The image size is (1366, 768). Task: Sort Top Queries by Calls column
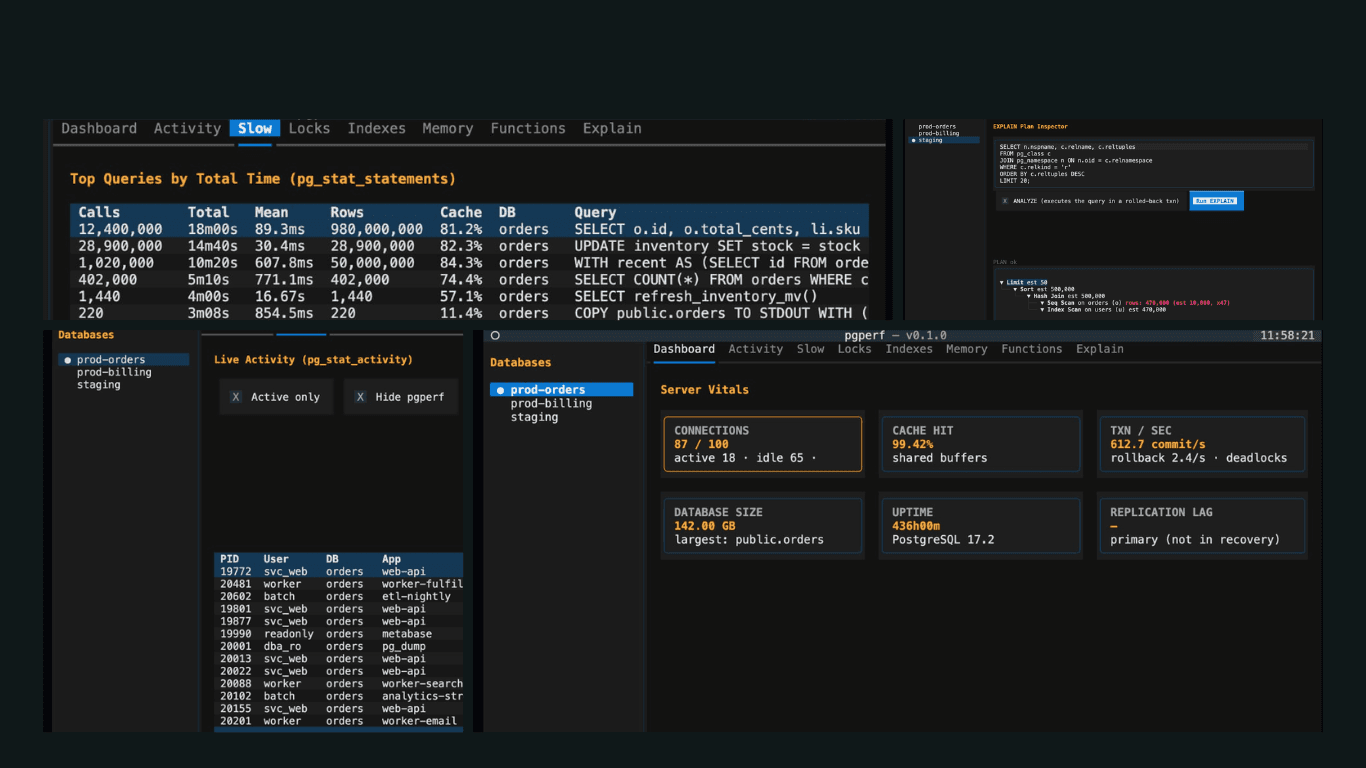99,212
